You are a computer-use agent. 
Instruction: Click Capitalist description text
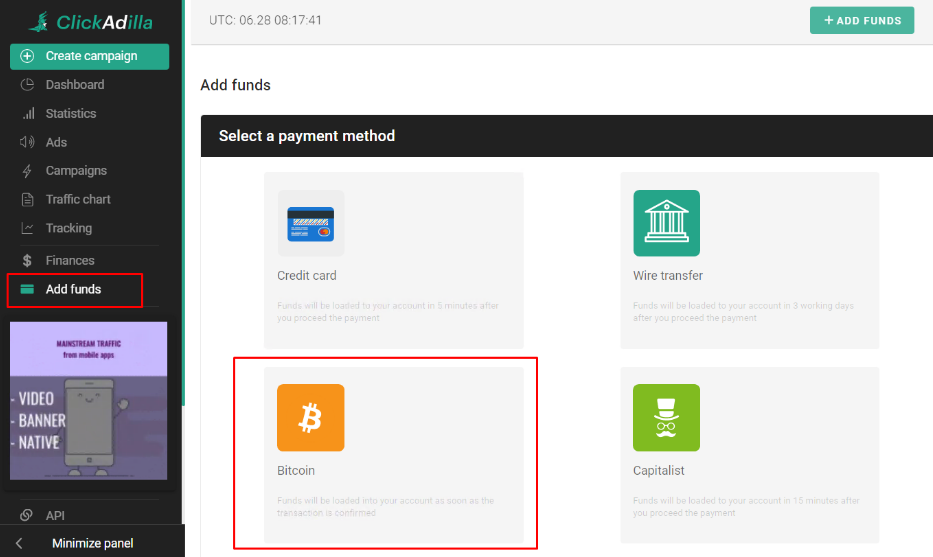(x=746, y=506)
